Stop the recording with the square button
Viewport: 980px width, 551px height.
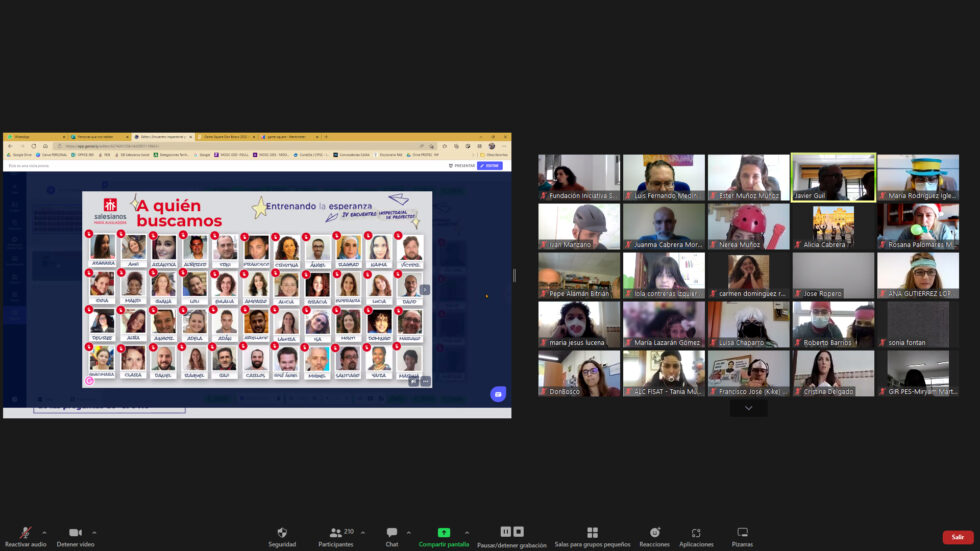[x=519, y=532]
